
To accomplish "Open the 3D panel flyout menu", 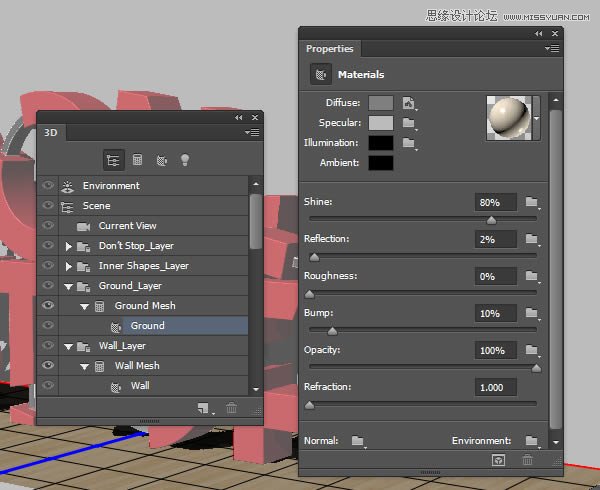I will coord(253,132).
